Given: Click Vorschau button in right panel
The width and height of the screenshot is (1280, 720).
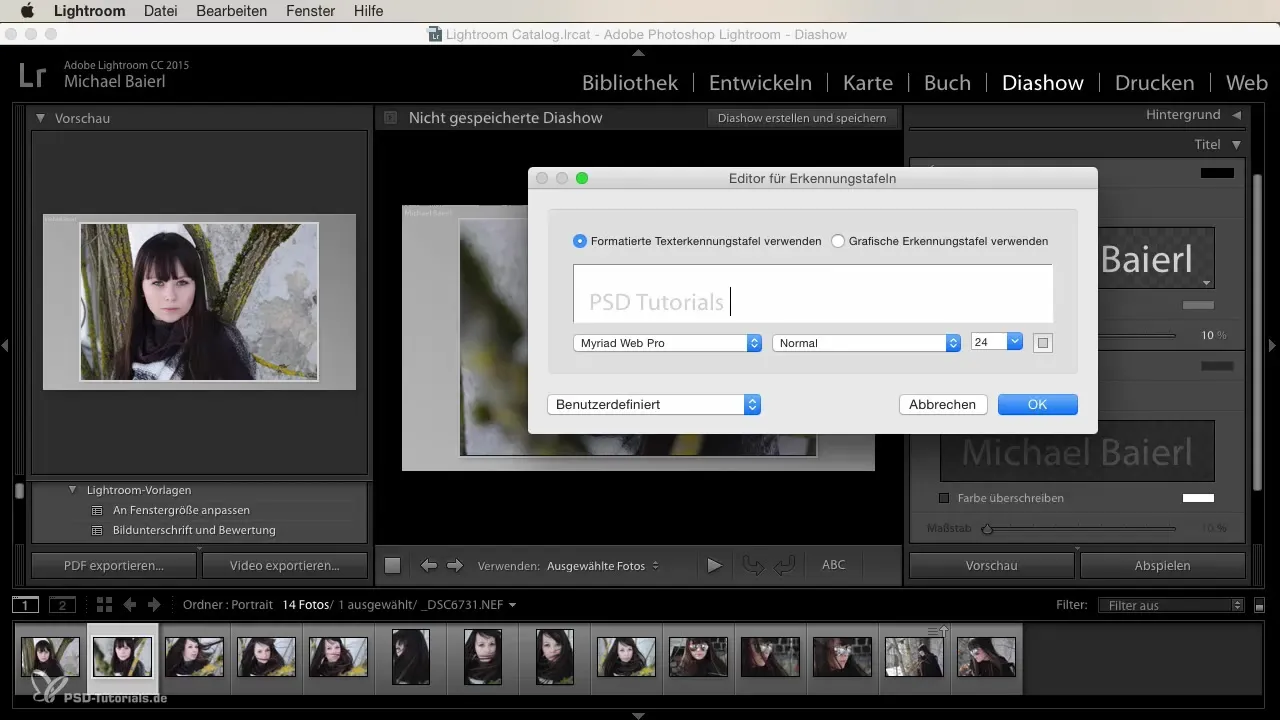Looking at the screenshot, I should [991, 565].
